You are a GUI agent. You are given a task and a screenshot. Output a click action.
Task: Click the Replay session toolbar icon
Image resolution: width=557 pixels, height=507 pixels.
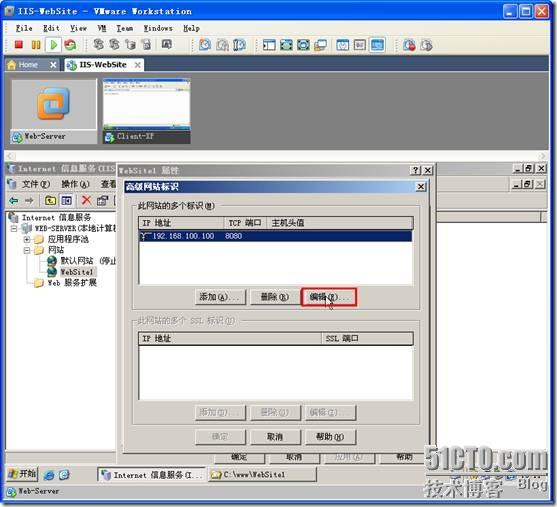(426, 45)
